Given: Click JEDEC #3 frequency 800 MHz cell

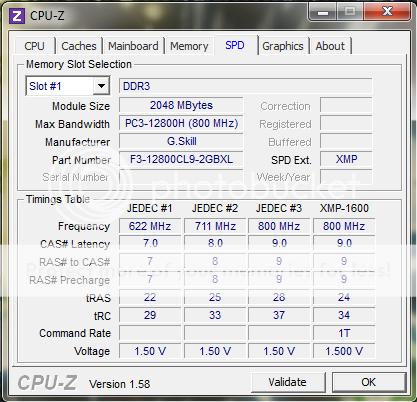Looking at the screenshot, I should 279,226.
